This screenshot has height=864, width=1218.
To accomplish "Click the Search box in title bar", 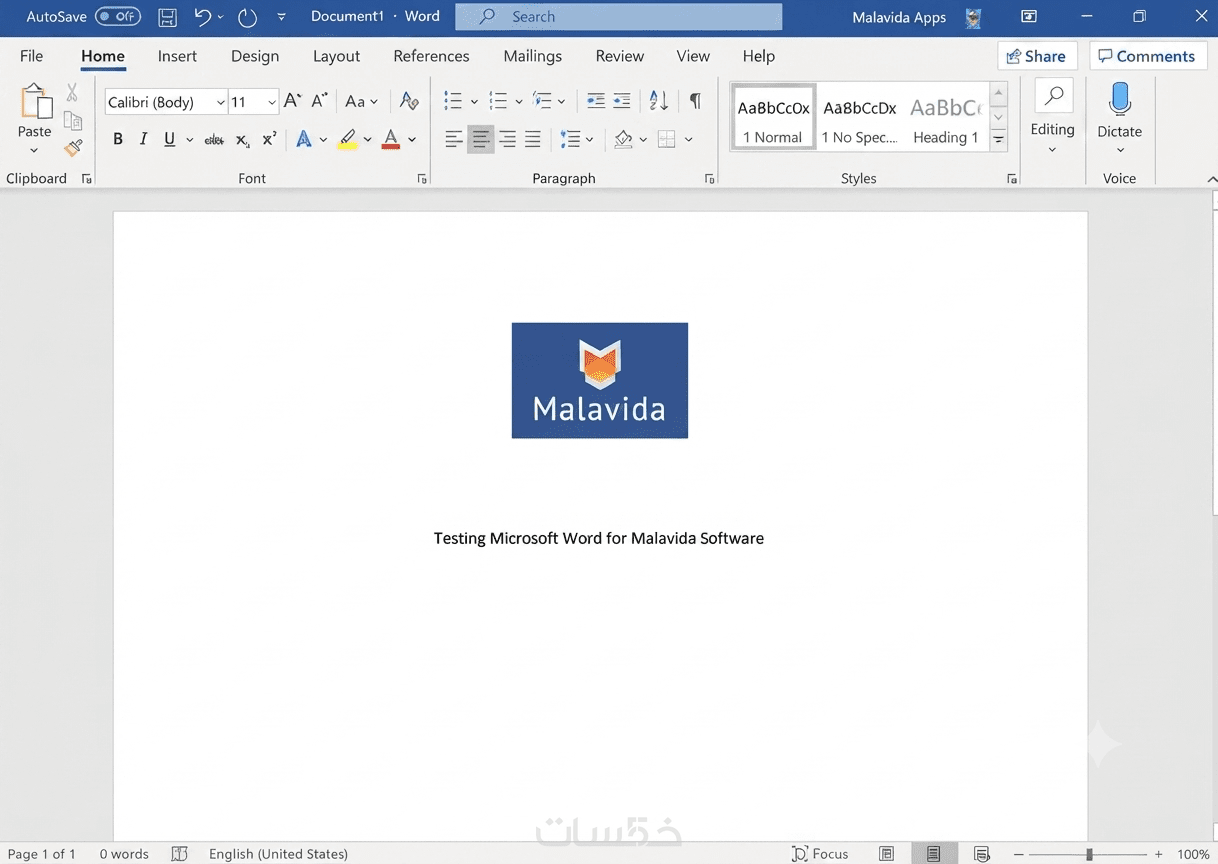I will (x=619, y=17).
